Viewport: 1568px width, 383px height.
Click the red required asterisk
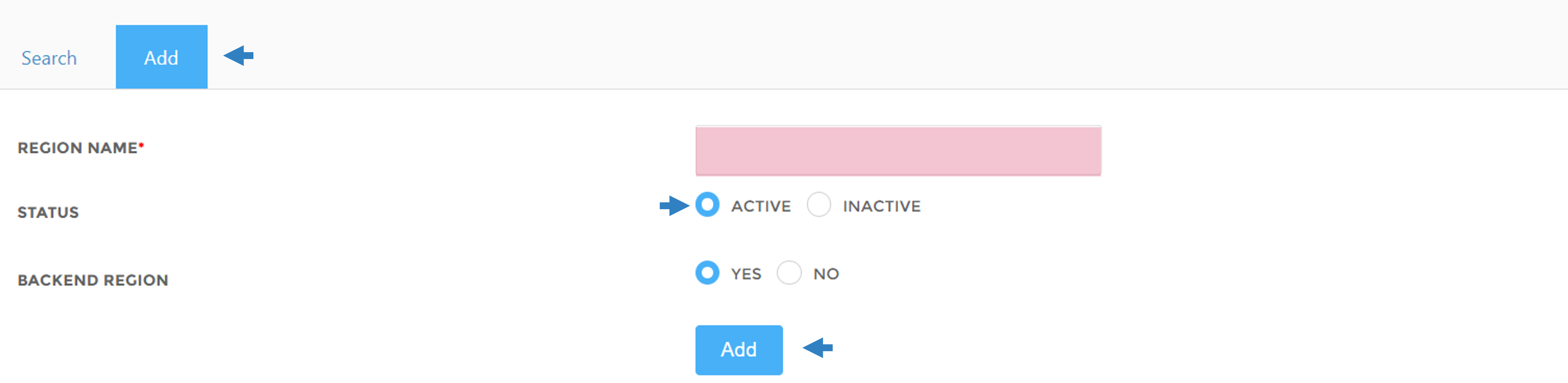coord(141,145)
